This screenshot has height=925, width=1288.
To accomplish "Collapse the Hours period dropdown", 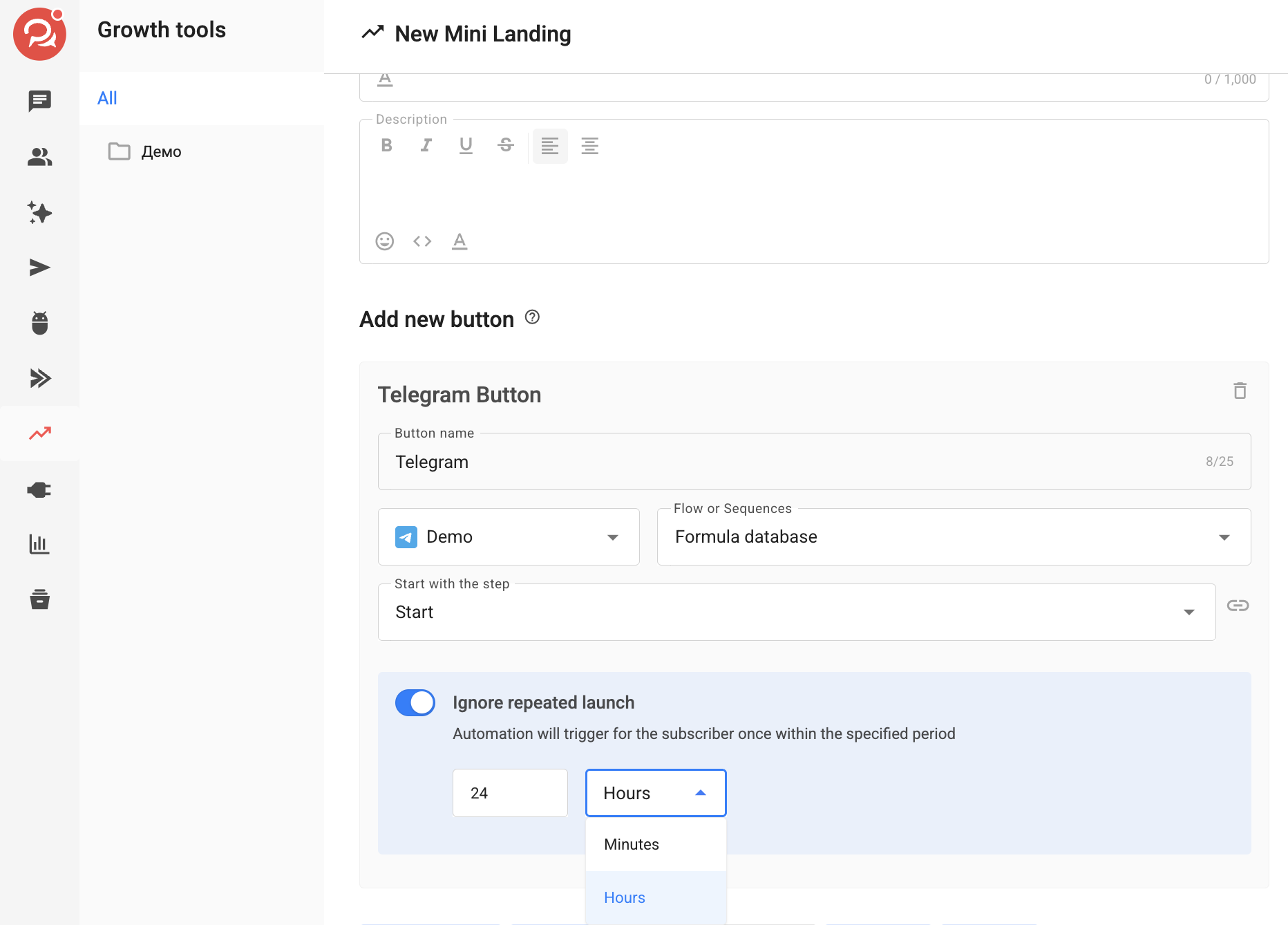I will click(656, 793).
